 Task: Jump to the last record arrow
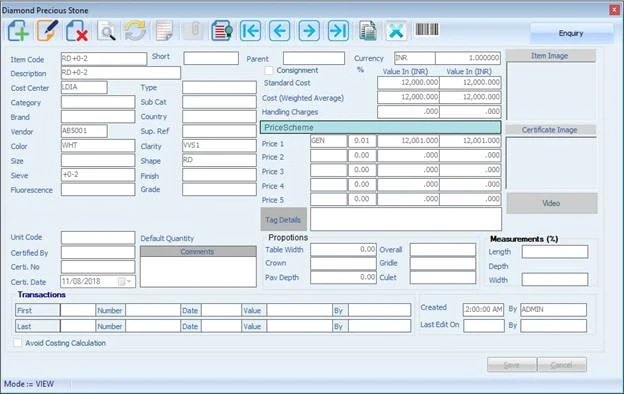tap(338, 31)
